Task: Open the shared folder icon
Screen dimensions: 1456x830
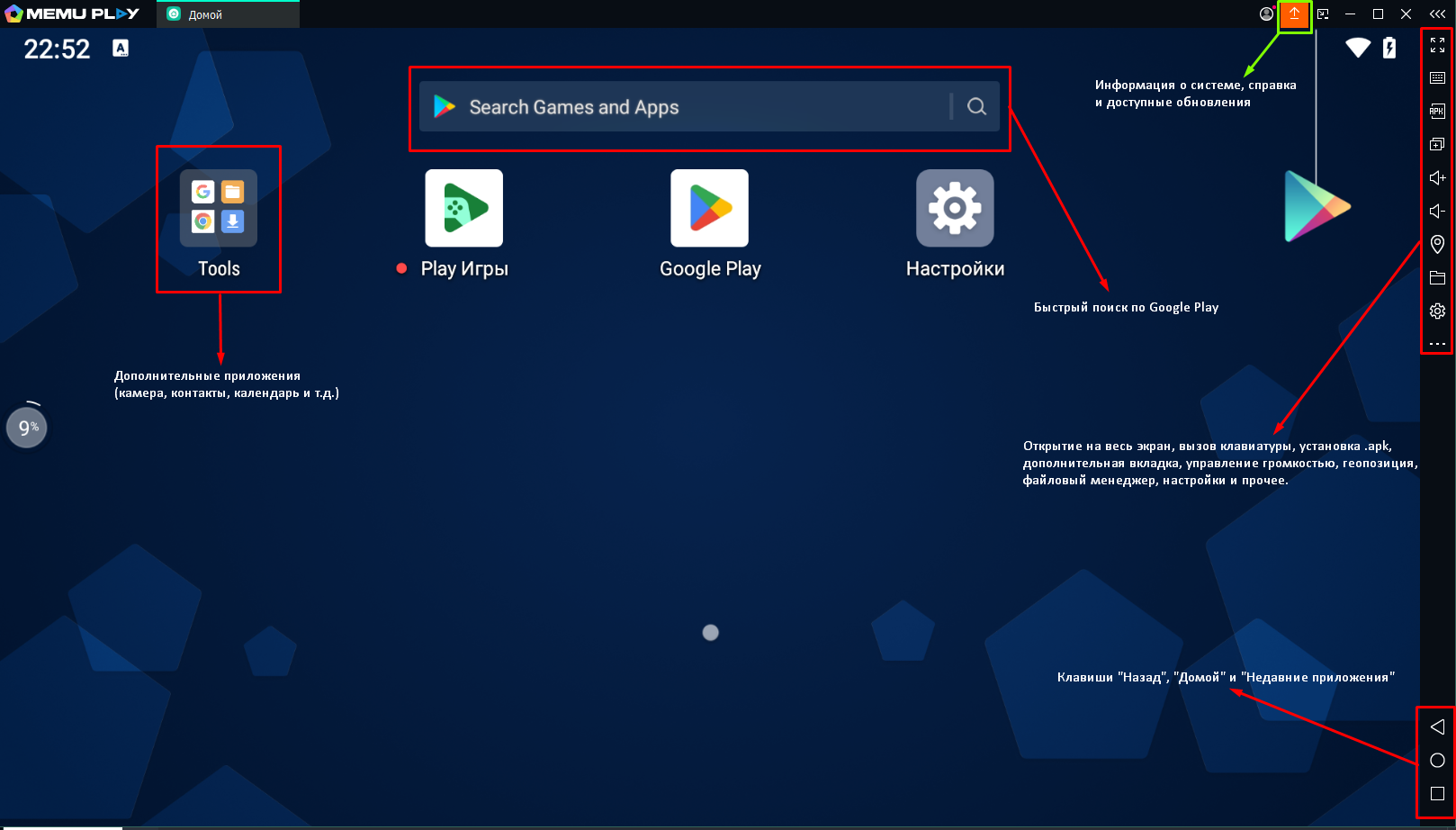Action: [x=1437, y=277]
